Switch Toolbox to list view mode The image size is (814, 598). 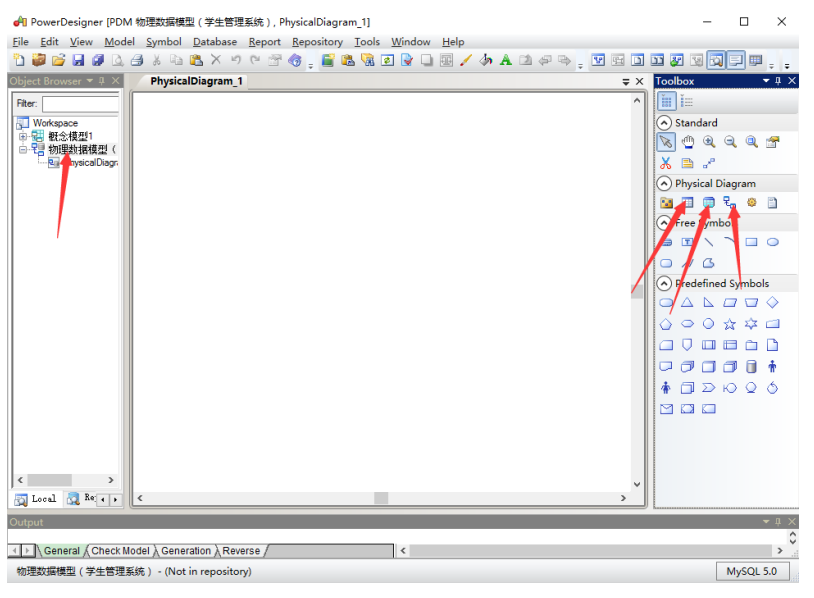pyautogui.click(x=687, y=101)
